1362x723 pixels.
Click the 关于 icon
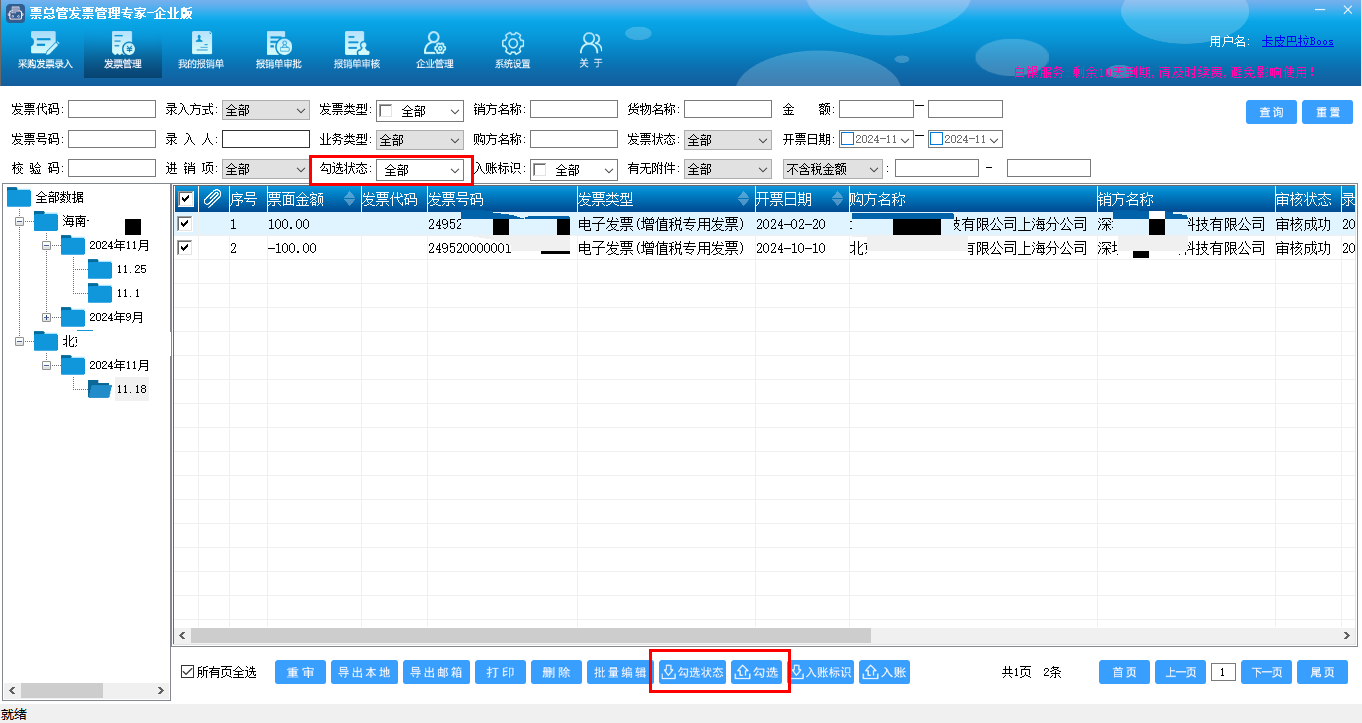coord(591,50)
